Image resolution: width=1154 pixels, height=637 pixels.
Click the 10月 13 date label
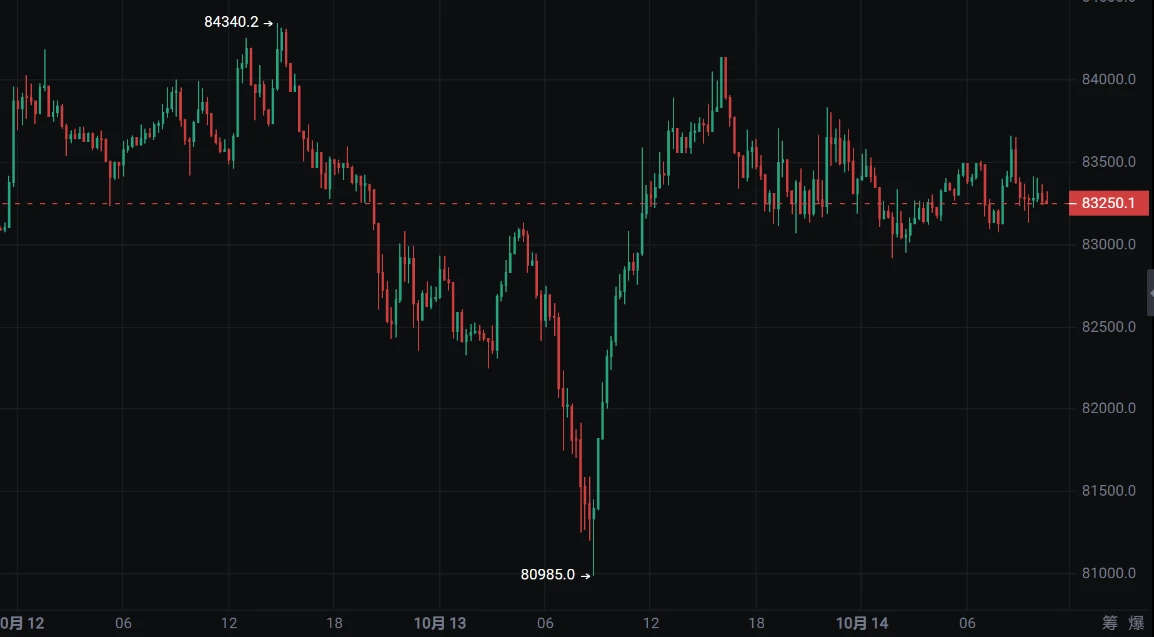pyautogui.click(x=439, y=624)
